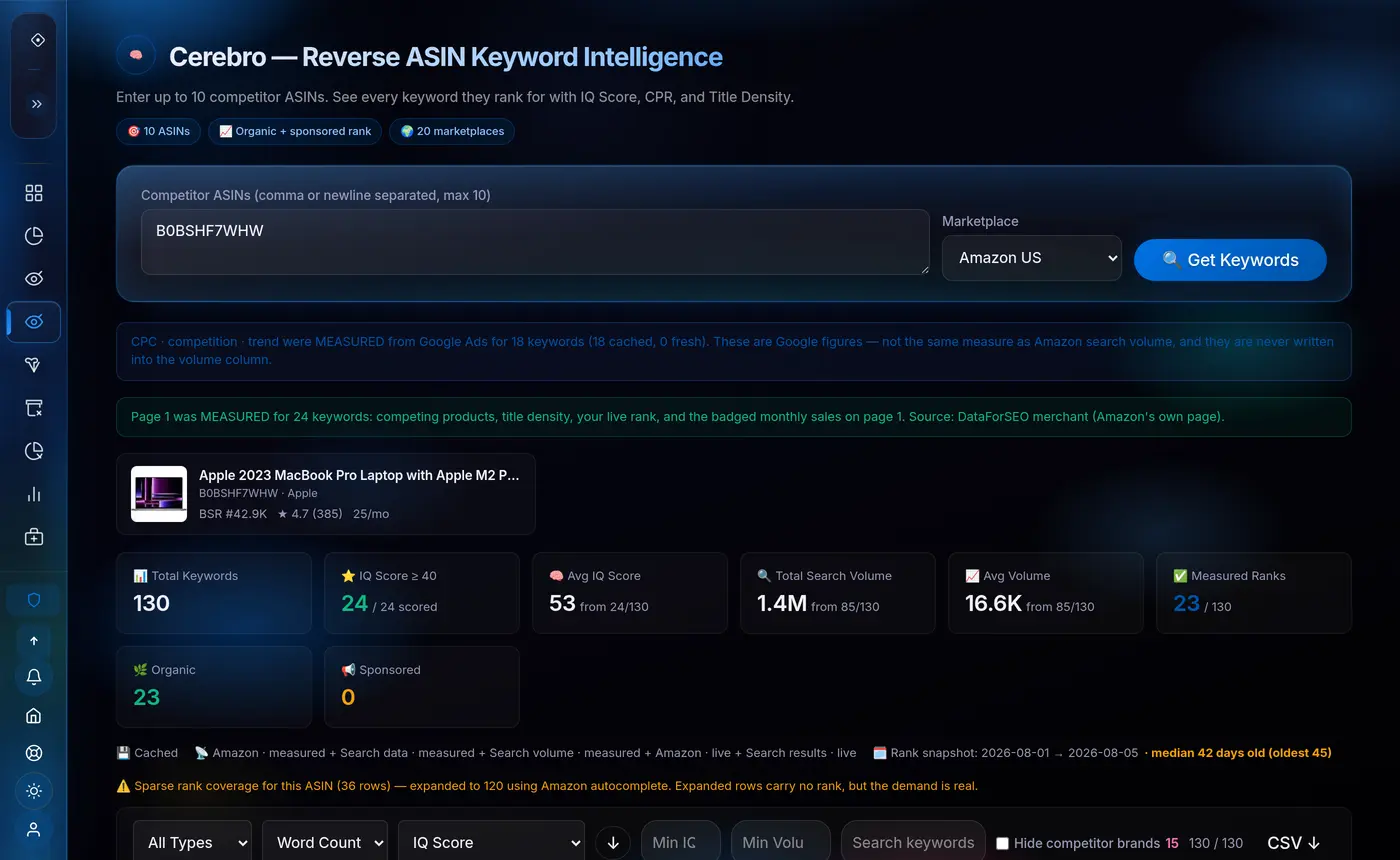Open the sidebar icon marked with an x
The width and height of the screenshot is (1400, 860).
pos(34,408)
